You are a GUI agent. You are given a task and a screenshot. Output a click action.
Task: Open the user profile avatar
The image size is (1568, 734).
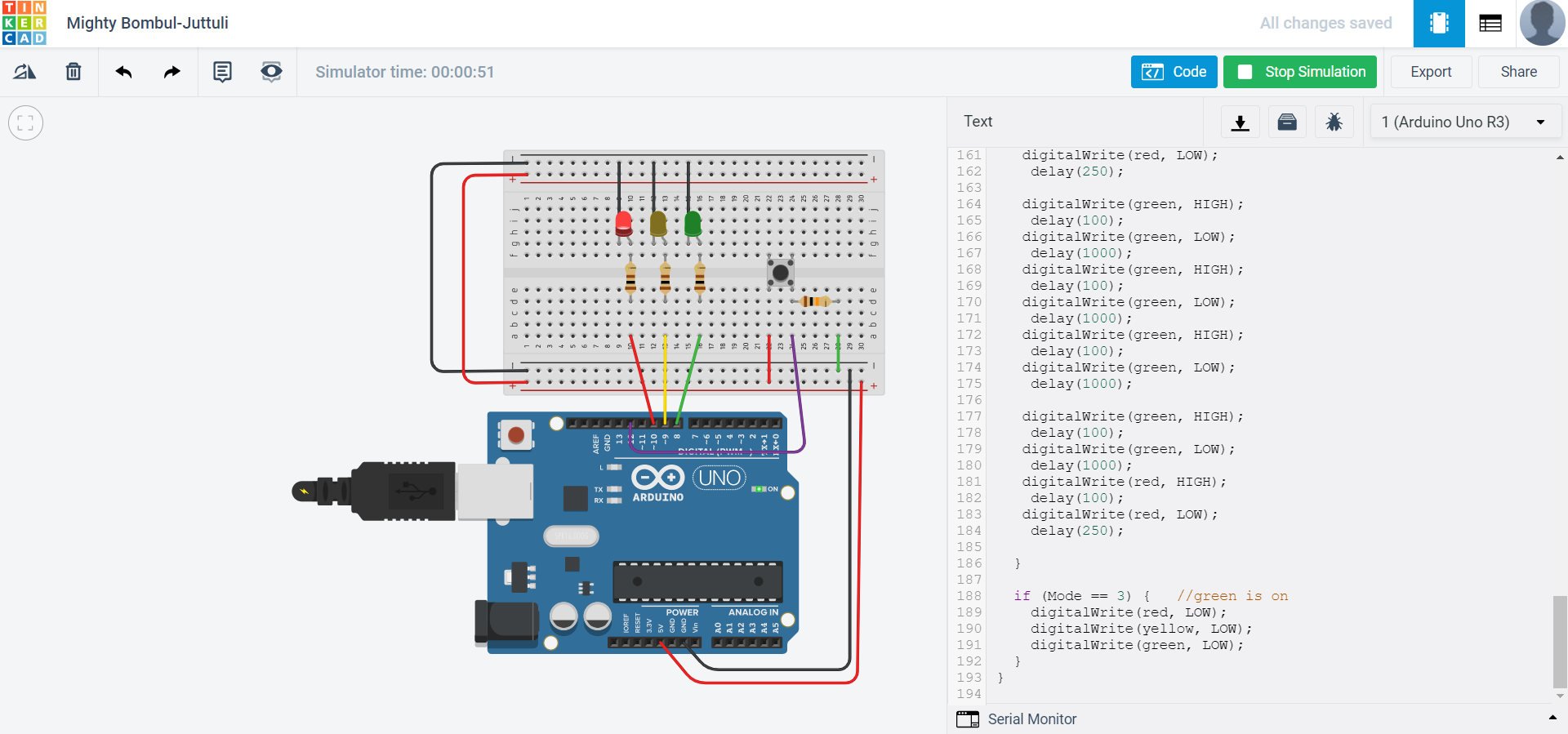[1542, 23]
